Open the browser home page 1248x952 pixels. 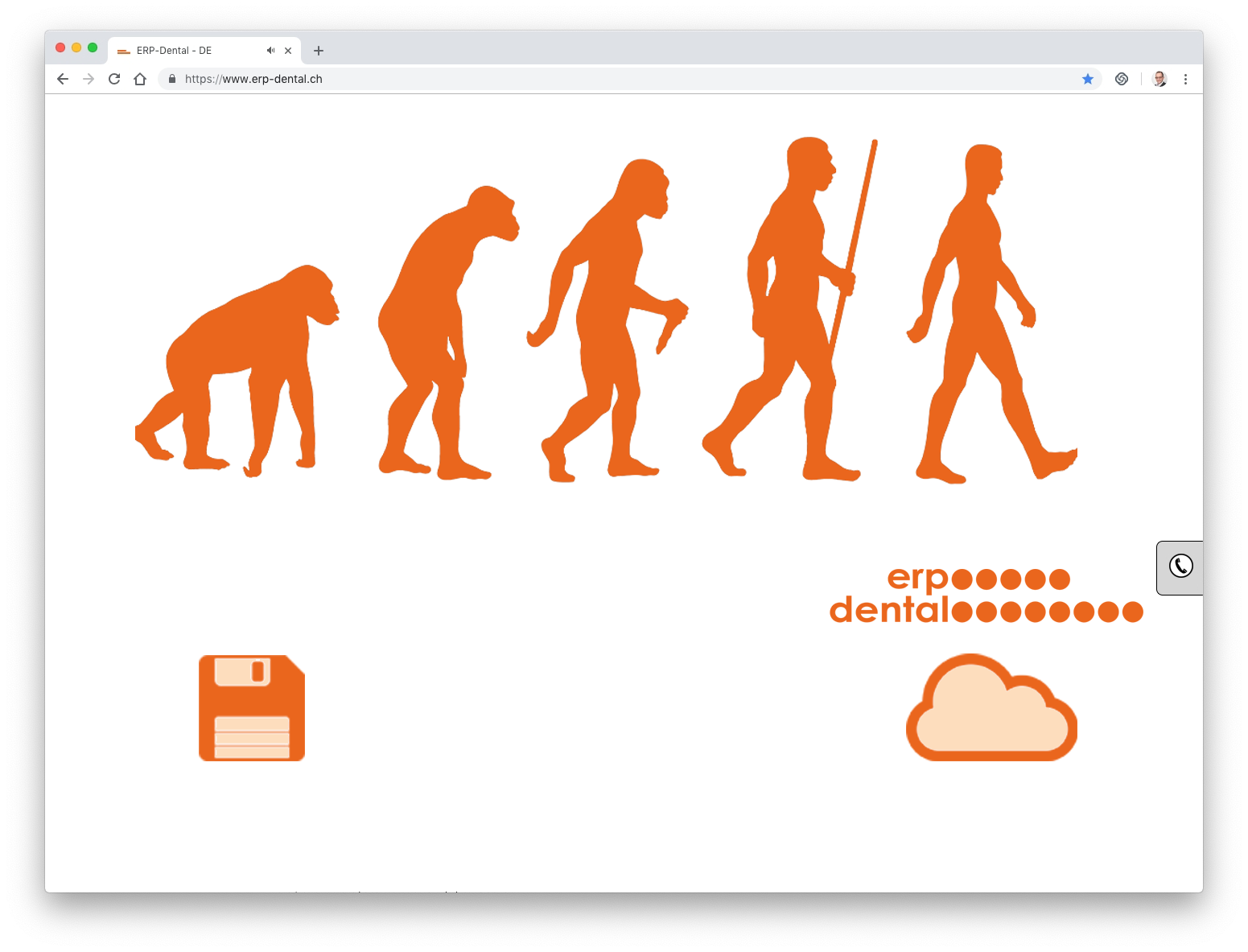(140, 79)
